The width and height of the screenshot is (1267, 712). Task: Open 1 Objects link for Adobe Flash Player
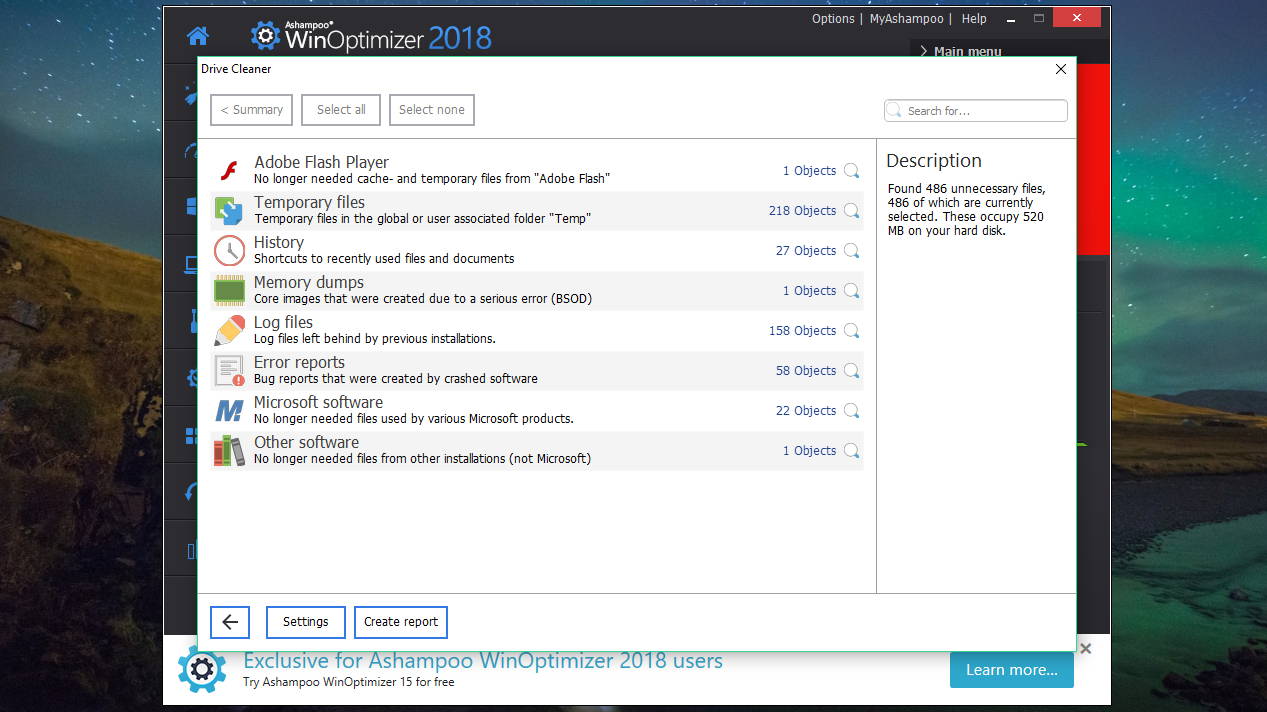pyautogui.click(x=809, y=171)
